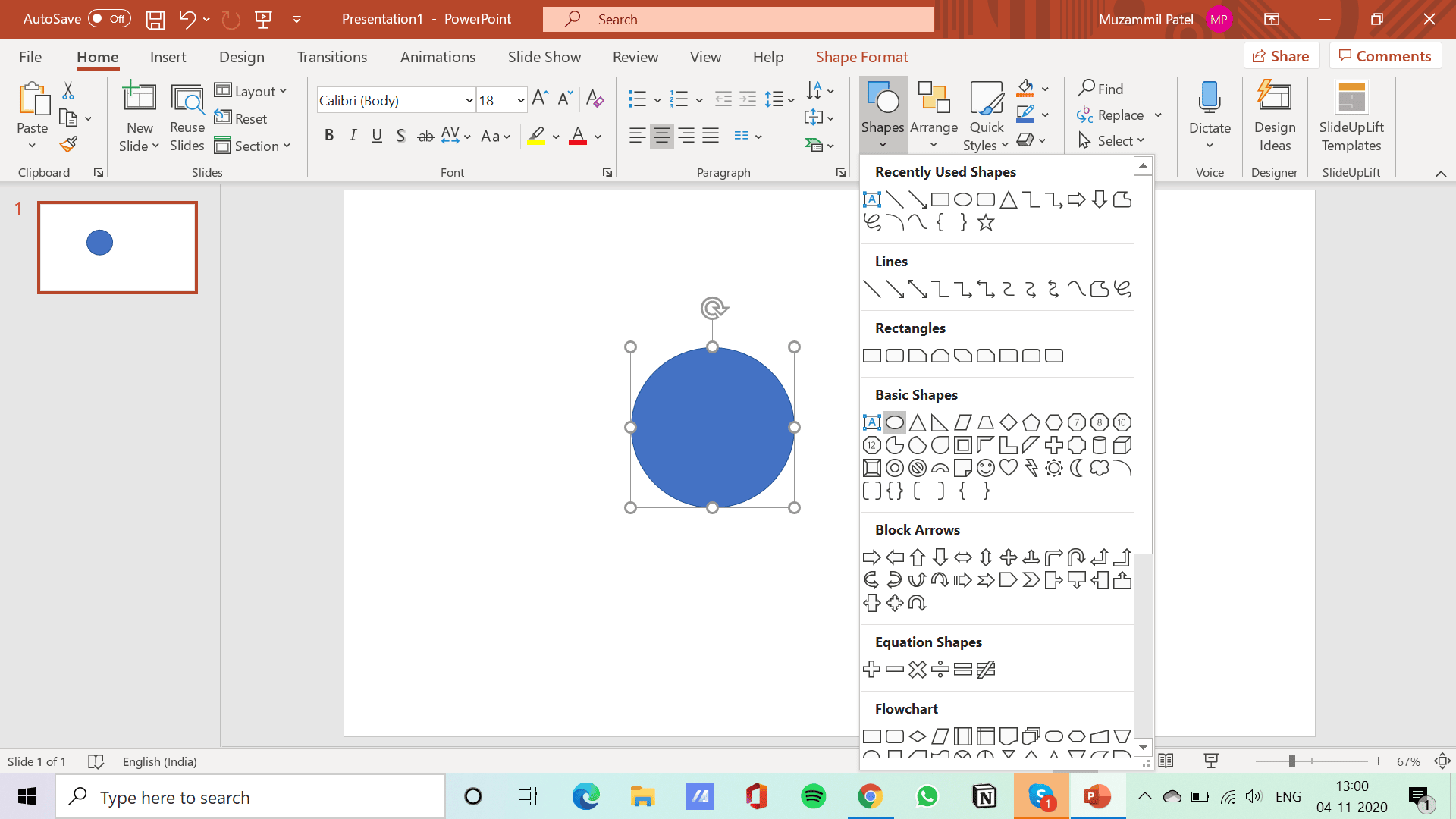Switch to the Shape Format tab
Viewport: 1456px width, 819px height.
[x=861, y=57]
